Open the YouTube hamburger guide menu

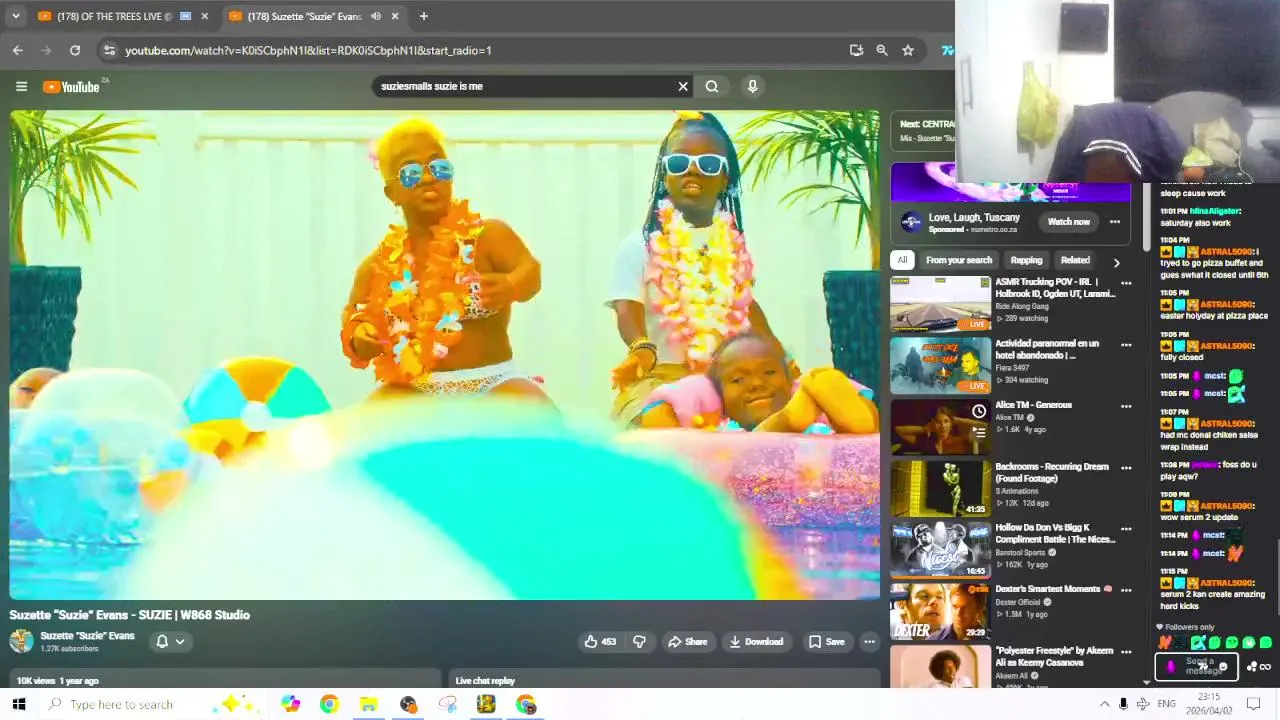(x=21, y=86)
